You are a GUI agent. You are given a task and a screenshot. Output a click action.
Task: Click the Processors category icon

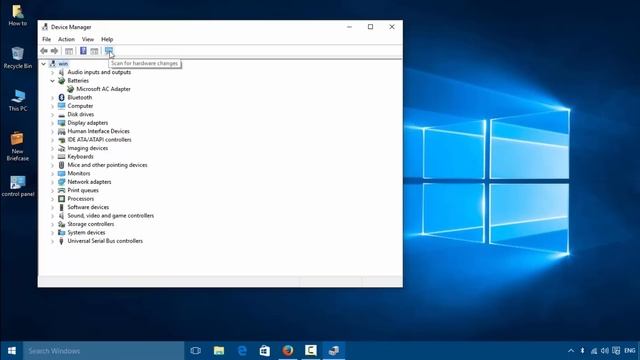pyautogui.click(x=62, y=199)
